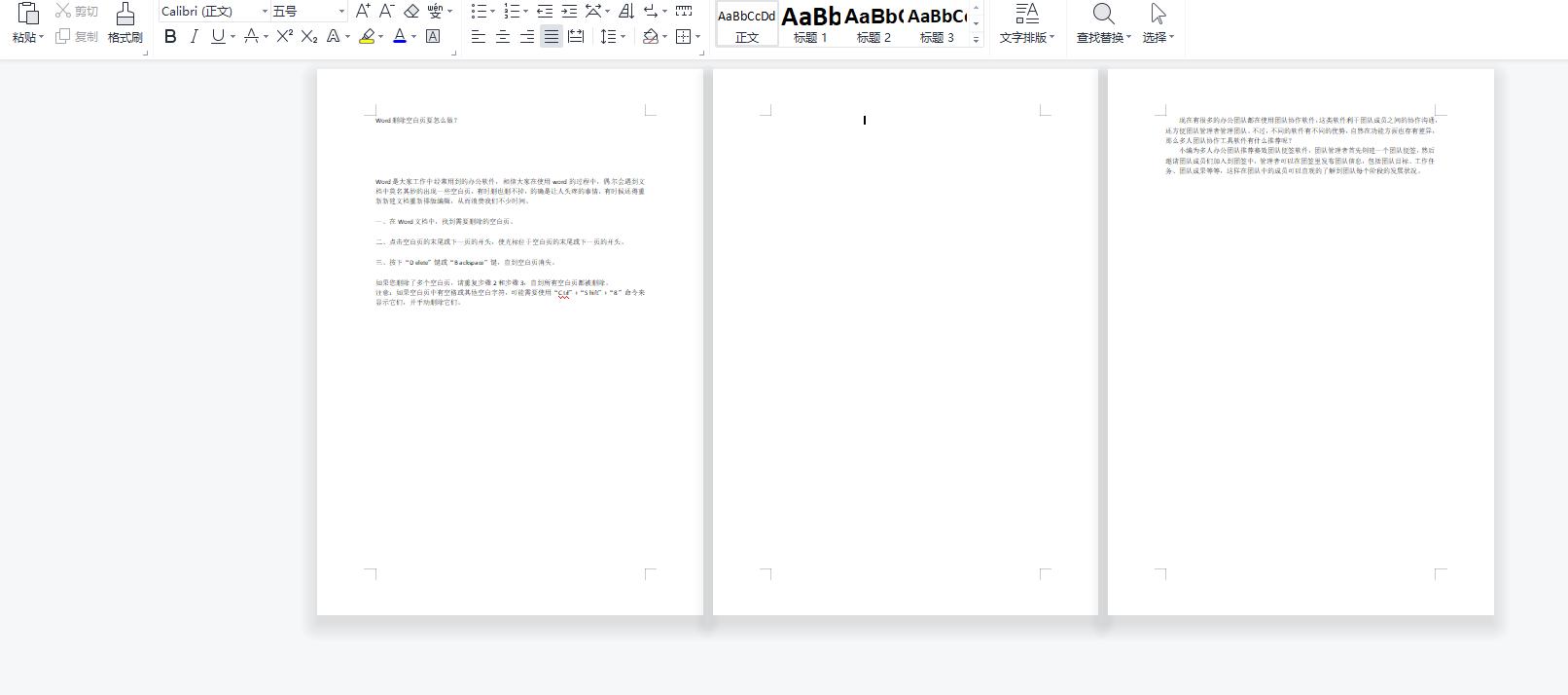Click the paragraph shading paint bucket icon
This screenshot has height=695, width=1568.
[651, 36]
